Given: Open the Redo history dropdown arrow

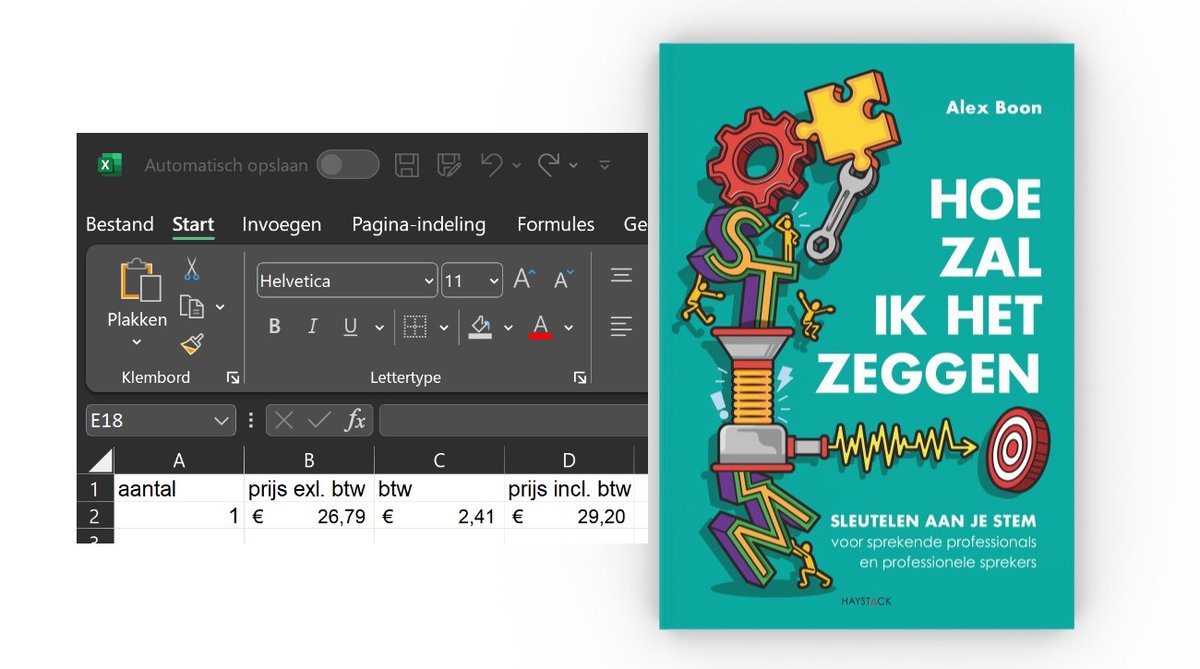Looking at the screenshot, I should pyautogui.click(x=573, y=166).
